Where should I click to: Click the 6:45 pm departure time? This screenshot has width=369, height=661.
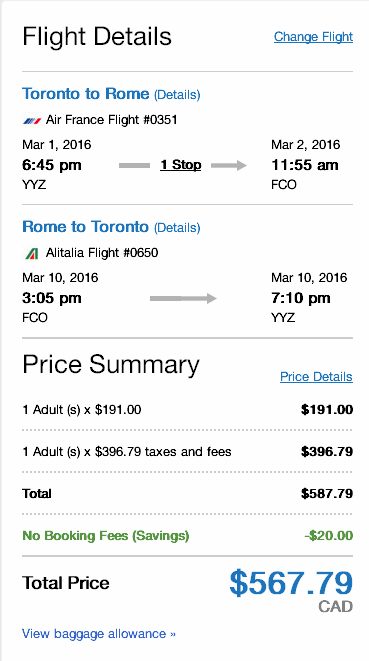52,165
